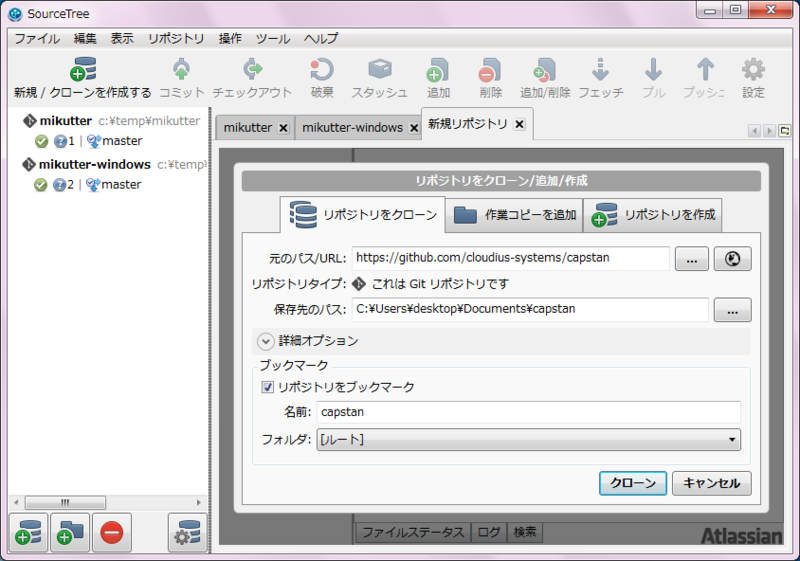Click the クローン button

tap(633, 483)
